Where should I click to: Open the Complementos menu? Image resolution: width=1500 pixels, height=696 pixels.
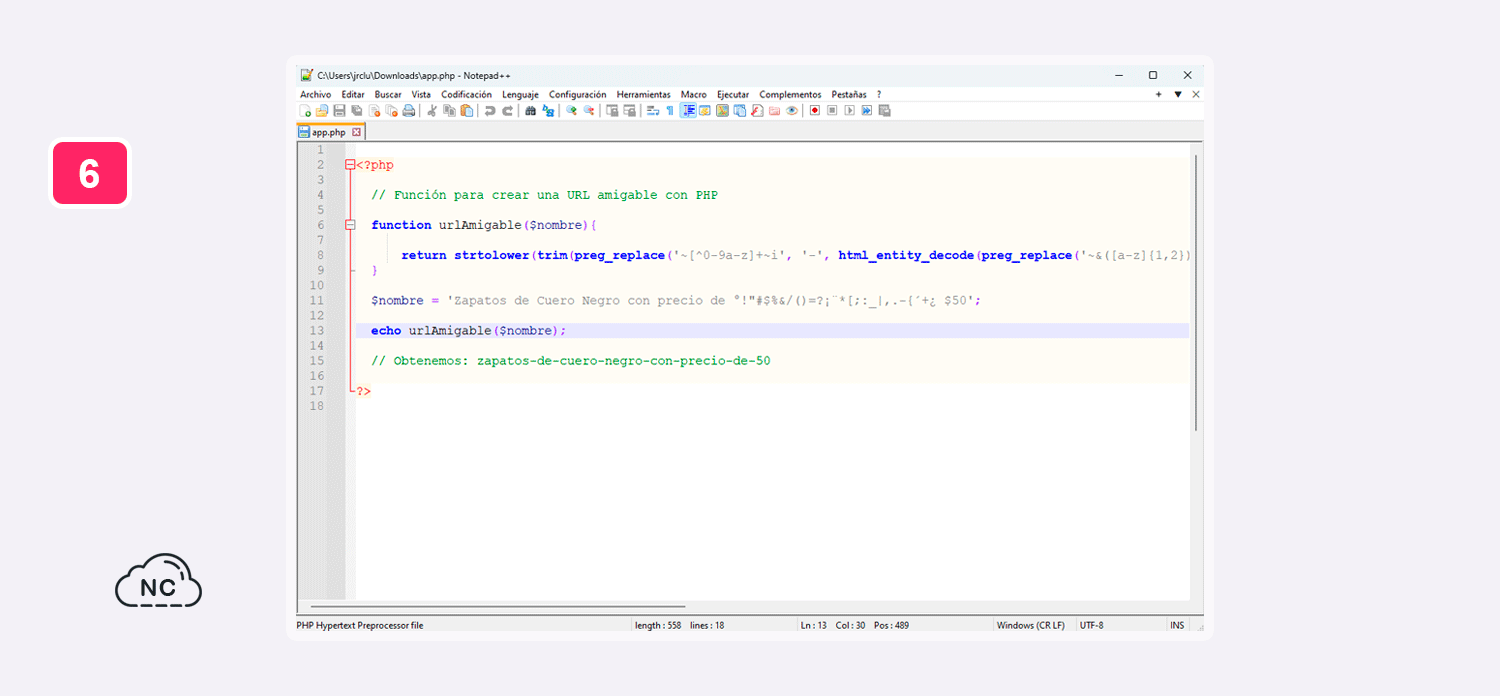[790, 94]
